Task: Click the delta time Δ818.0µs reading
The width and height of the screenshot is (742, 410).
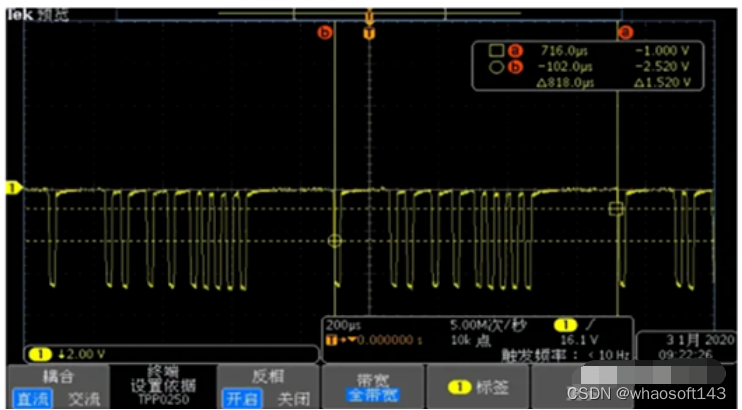Action: tap(565, 82)
